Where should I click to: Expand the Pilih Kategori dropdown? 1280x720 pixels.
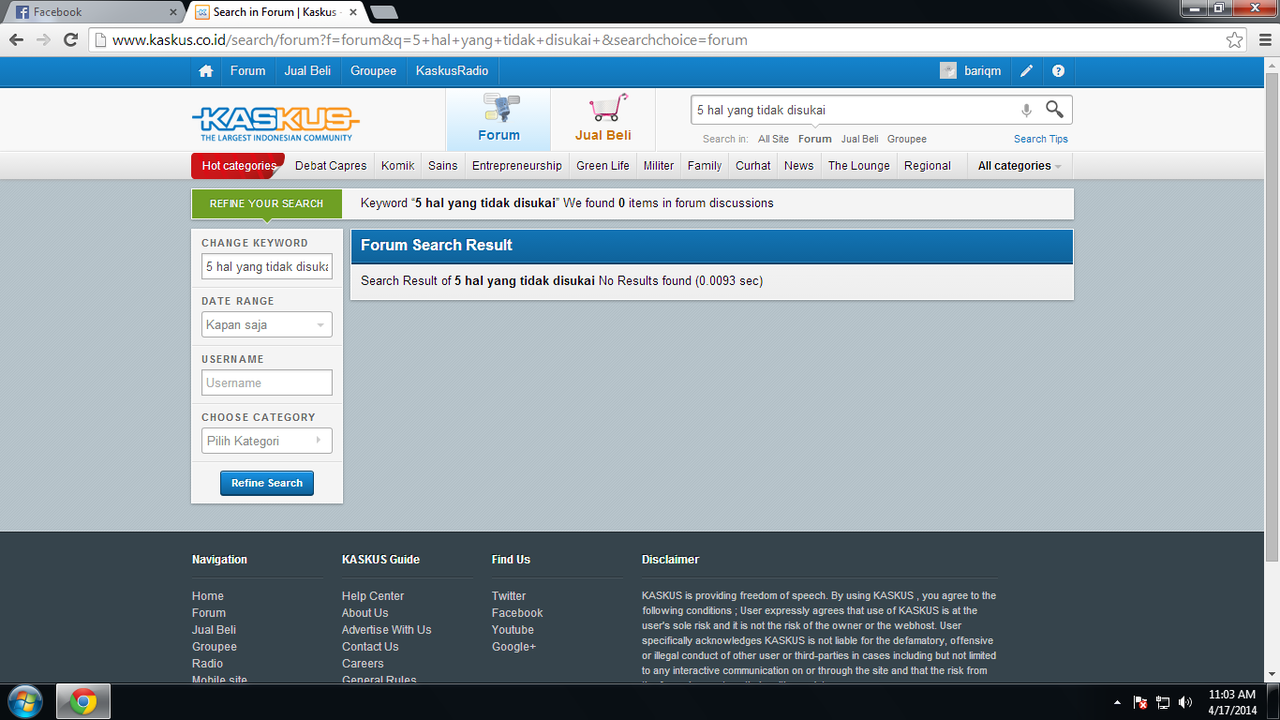(267, 441)
